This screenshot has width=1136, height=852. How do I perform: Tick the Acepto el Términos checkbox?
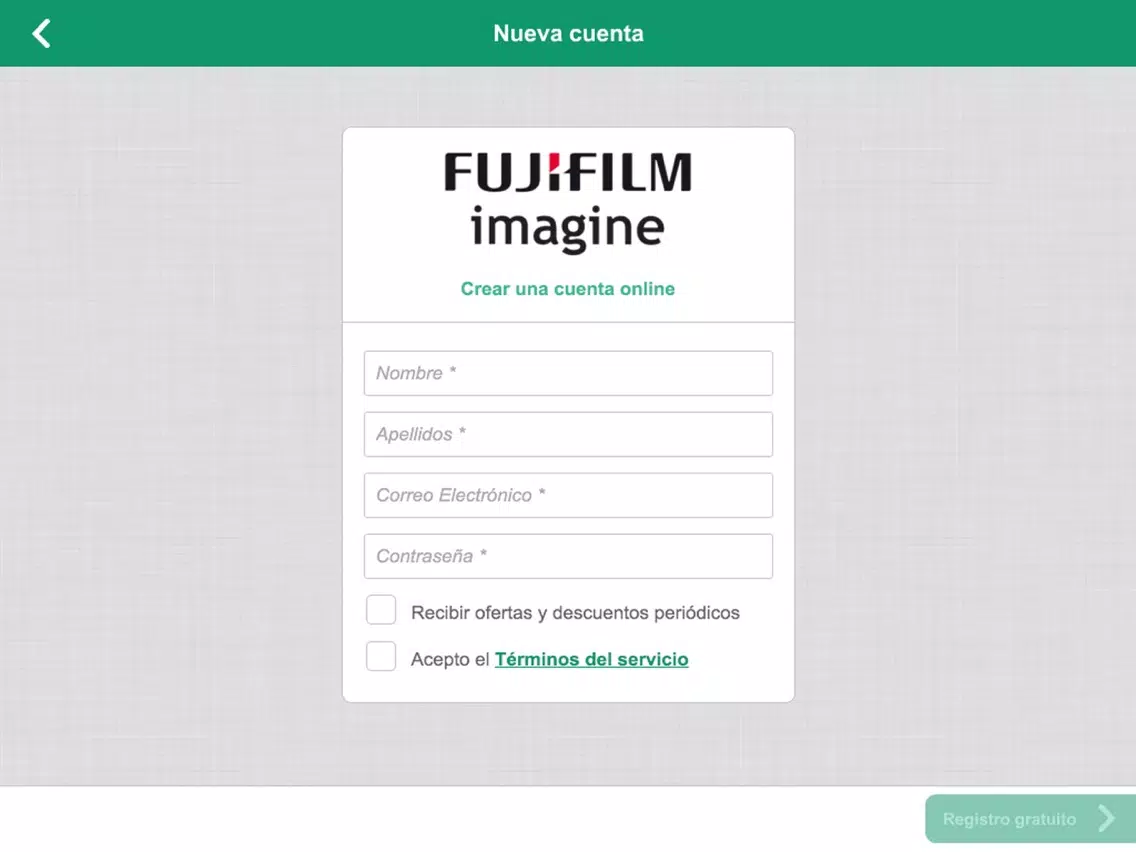pos(381,656)
